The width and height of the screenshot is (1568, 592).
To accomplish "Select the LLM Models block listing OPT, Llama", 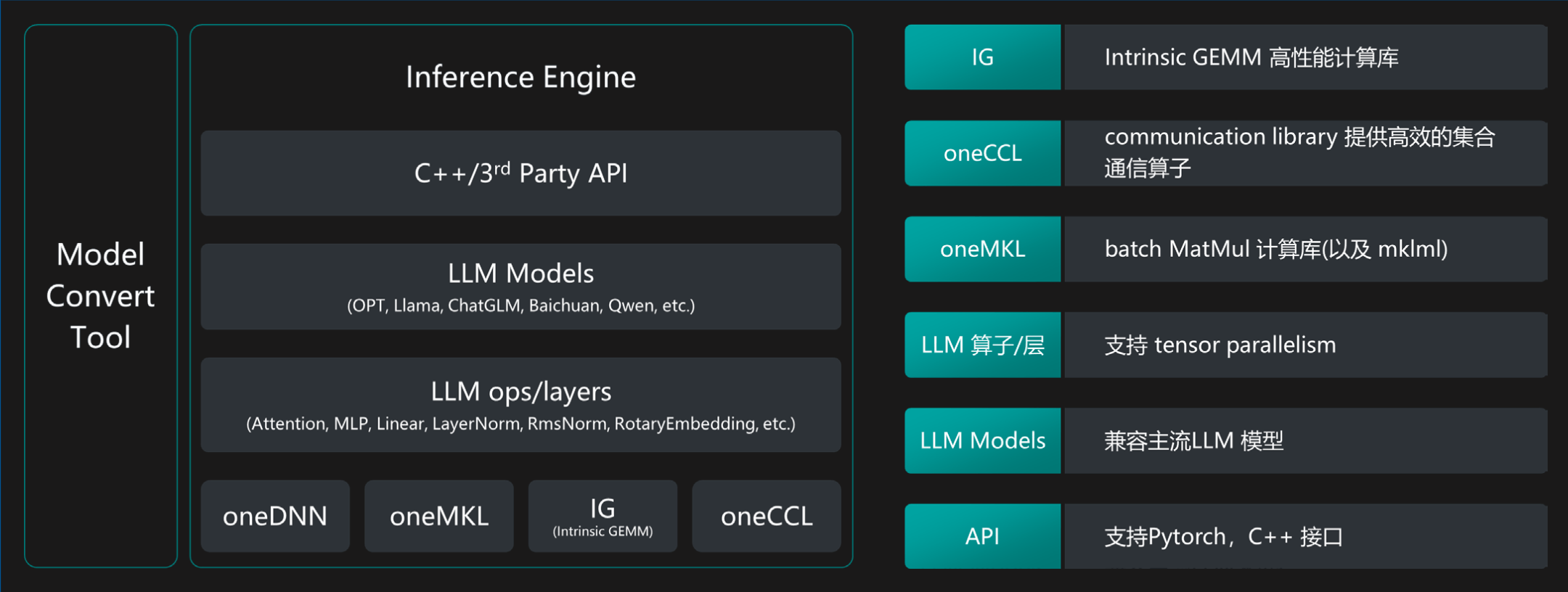I will [x=520, y=287].
